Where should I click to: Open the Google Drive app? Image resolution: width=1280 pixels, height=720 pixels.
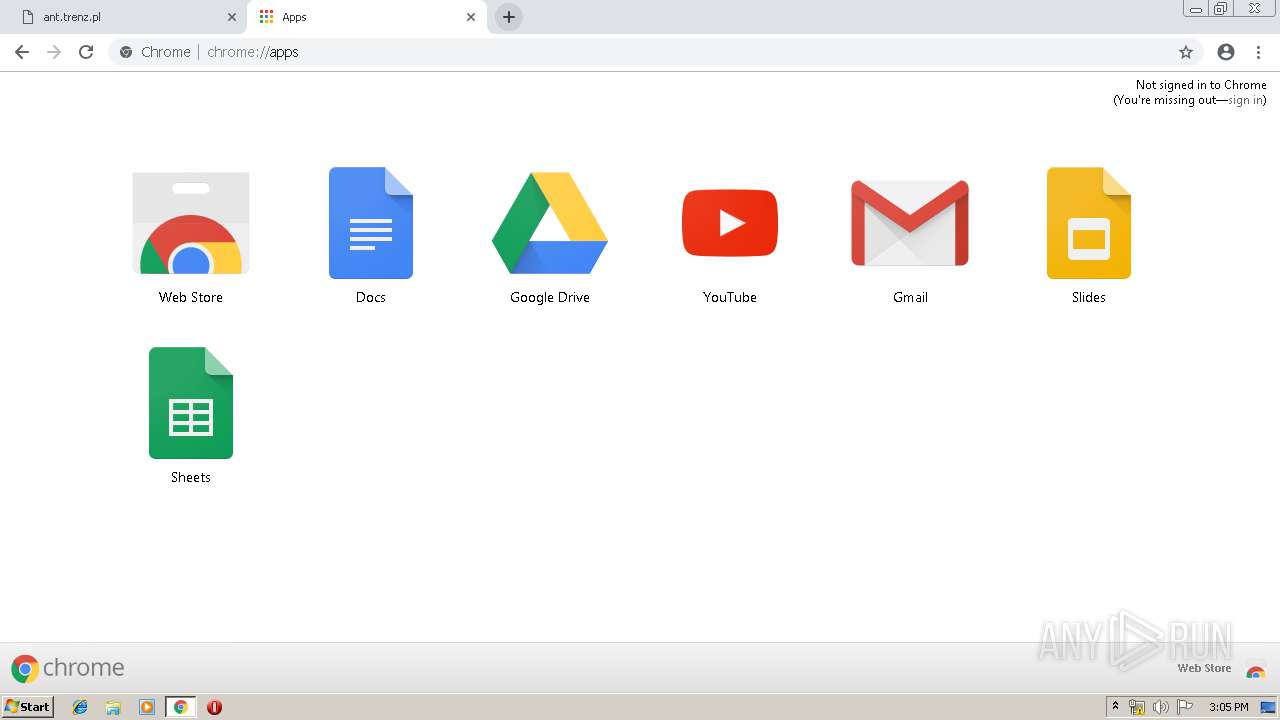[x=550, y=238]
